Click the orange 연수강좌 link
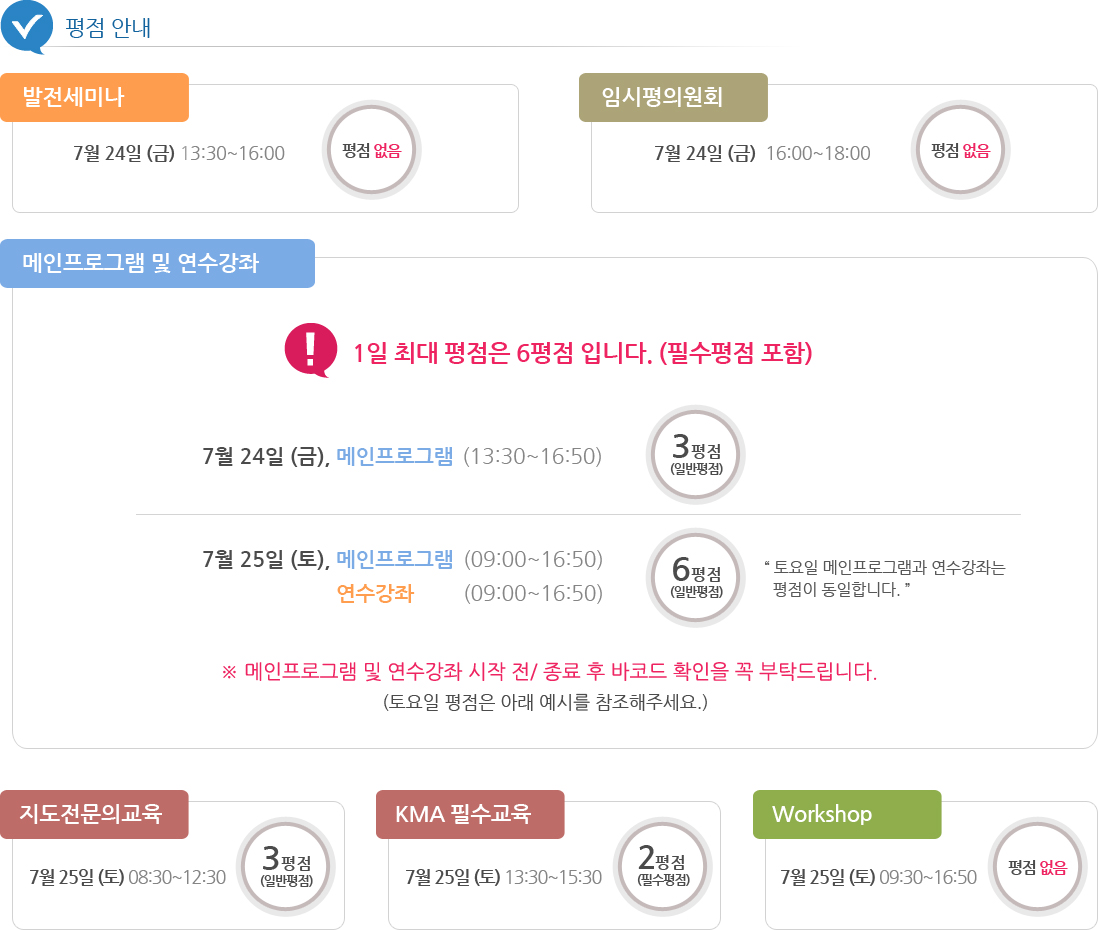The height and width of the screenshot is (930, 1098). point(375,594)
